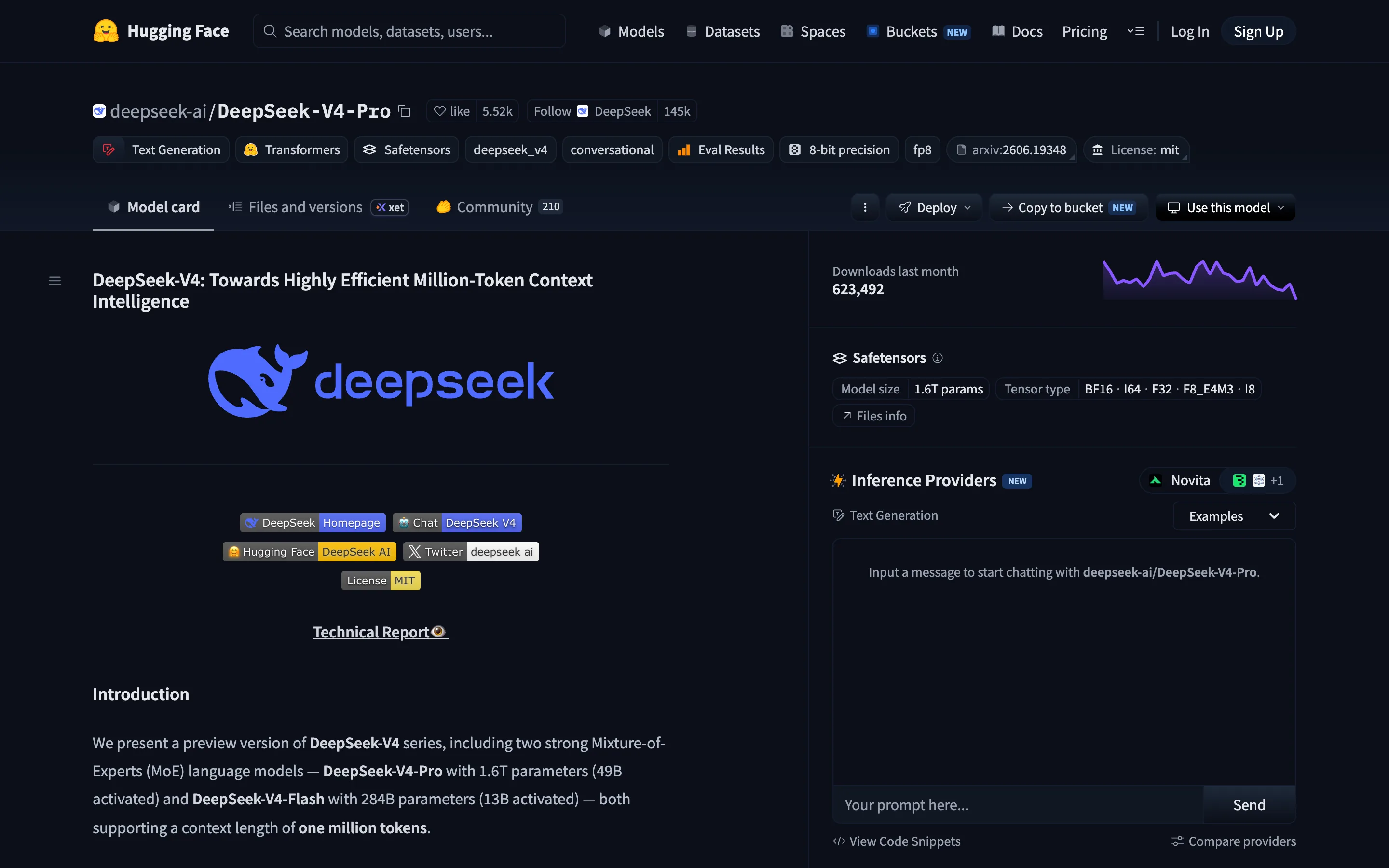Image resolution: width=1389 pixels, height=868 pixels.
Task: Open the Technical Report link
Action: click(381, 632)
